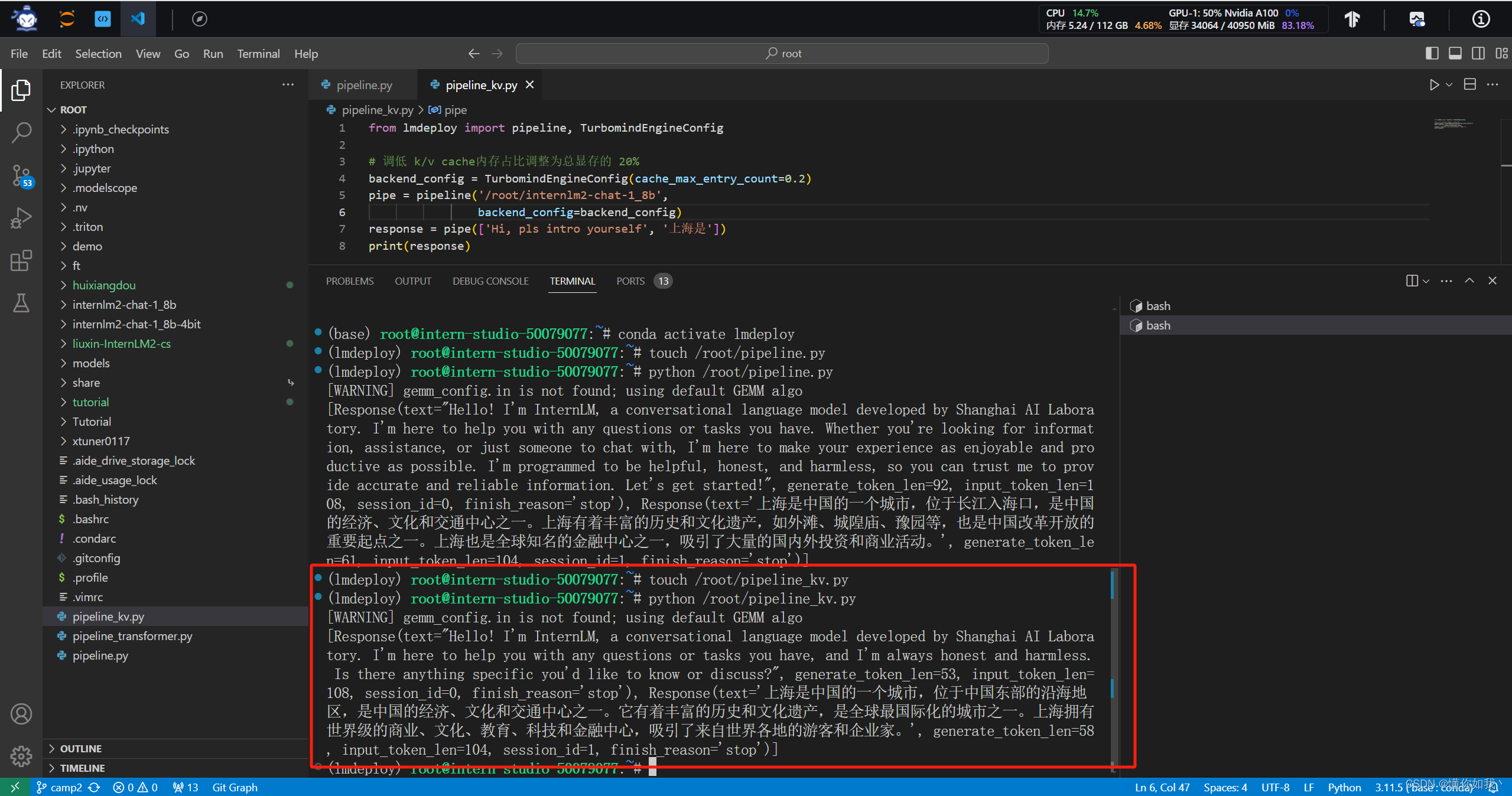Viewport: 1512px width, 796px height.
Task: Close the terminal panel
Action: pyautogui.click(x=1493, y=281)
